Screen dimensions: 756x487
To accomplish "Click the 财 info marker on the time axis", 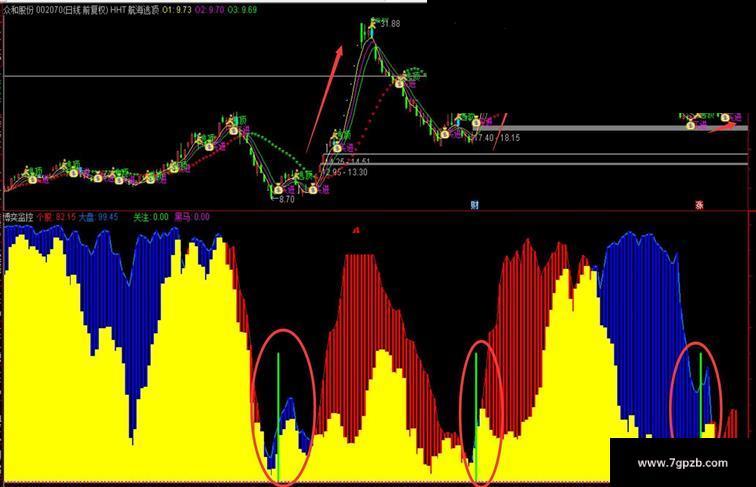I will [x=475, y=205].
